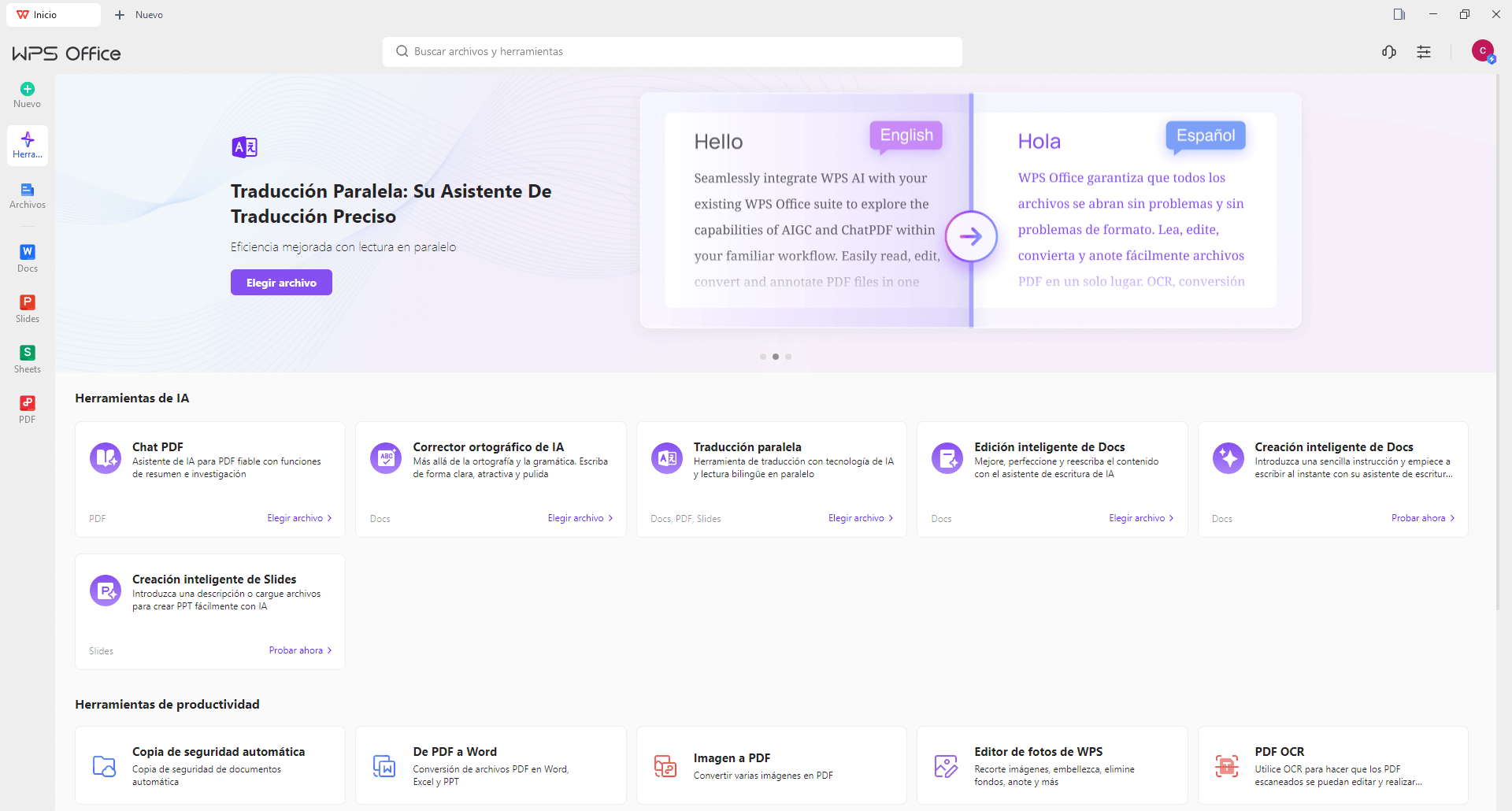Click the WPS Office logo
Image resolution: width=1512 pixels, height=811 pixels.
point(66,54)
